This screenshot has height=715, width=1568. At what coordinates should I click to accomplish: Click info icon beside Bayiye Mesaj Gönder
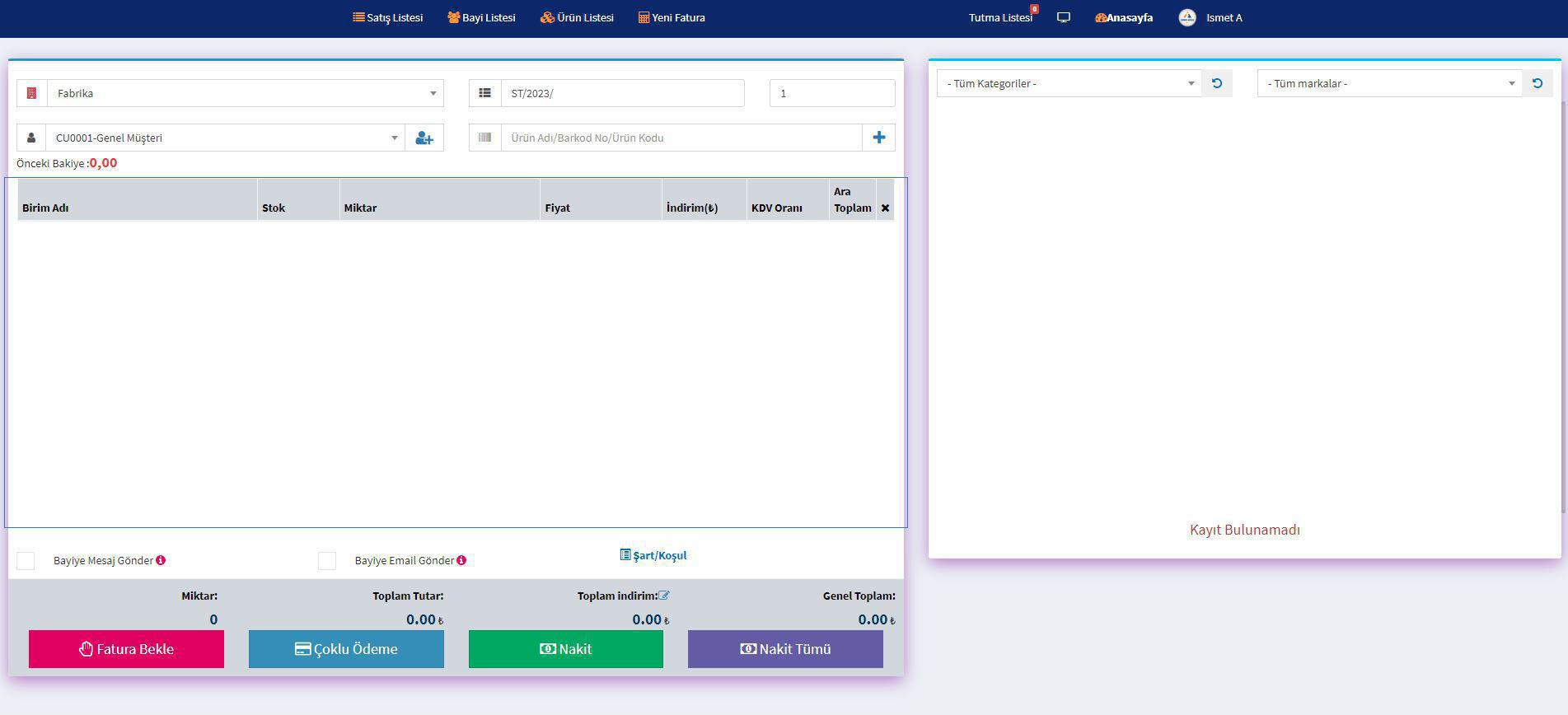click(x=161, y=560)
